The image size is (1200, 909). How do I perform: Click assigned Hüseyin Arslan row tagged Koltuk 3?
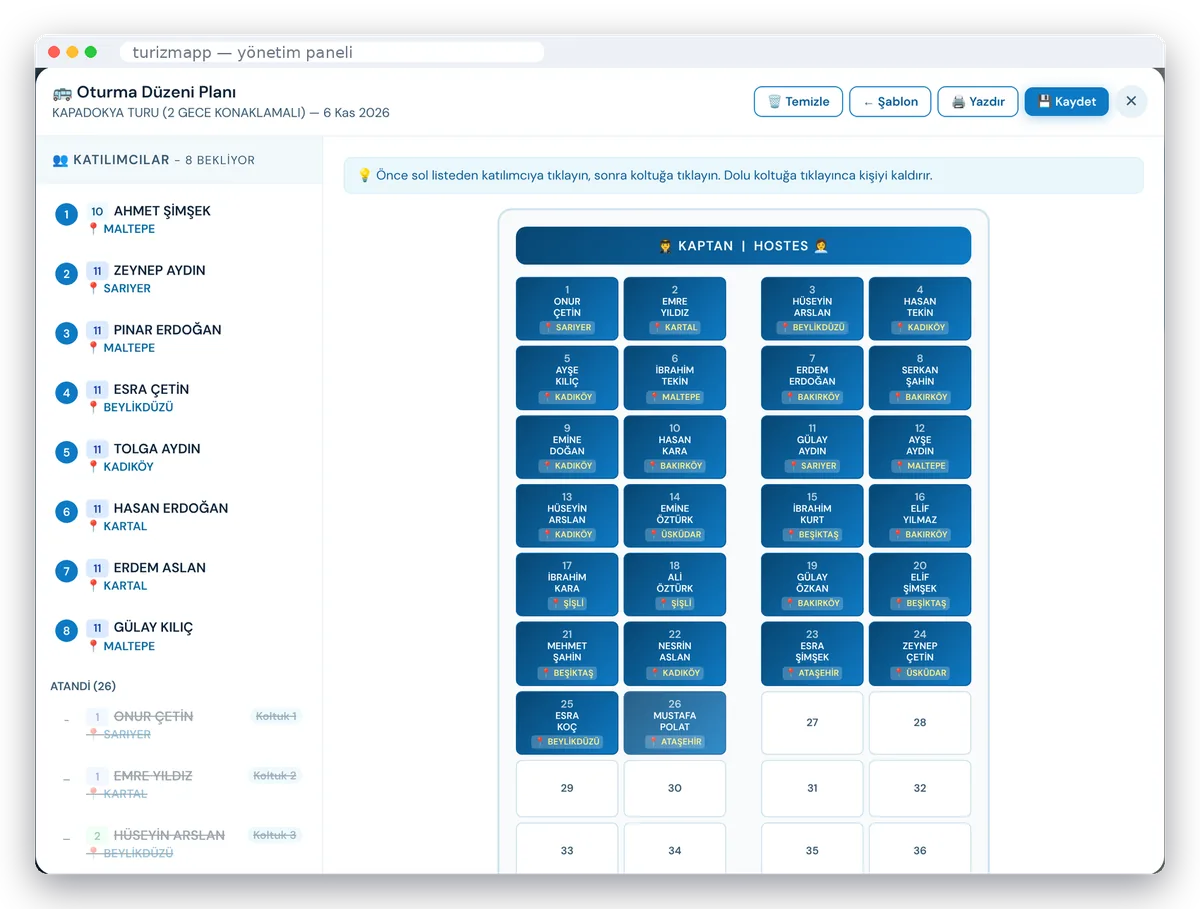tap(179, 844)
